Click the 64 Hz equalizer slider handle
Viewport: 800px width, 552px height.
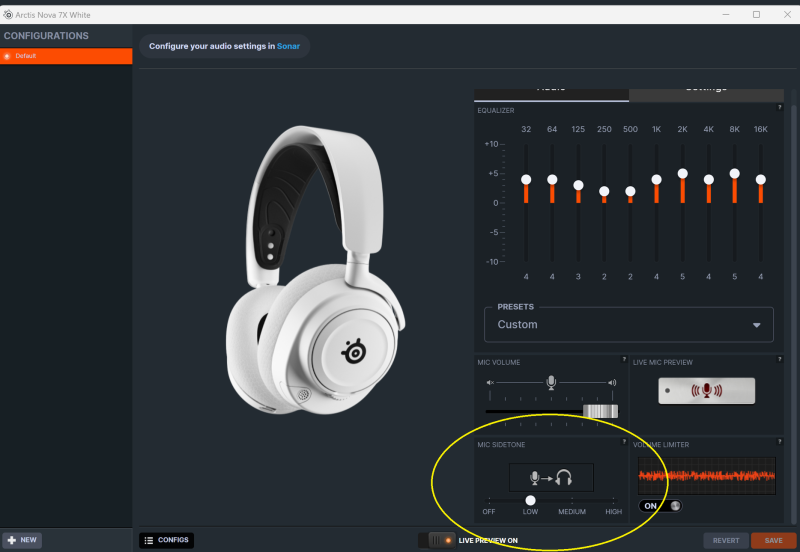pyautogui.click(x=552, y=180)
